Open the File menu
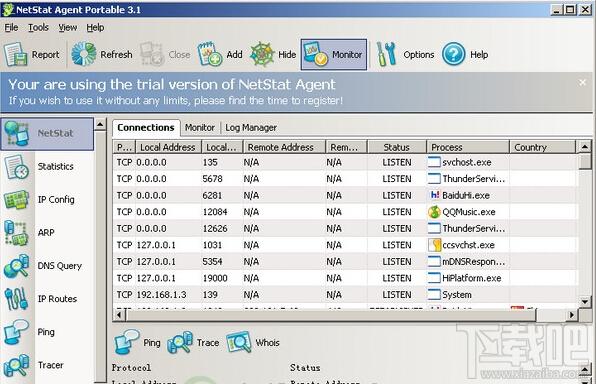 coord(11,27)
